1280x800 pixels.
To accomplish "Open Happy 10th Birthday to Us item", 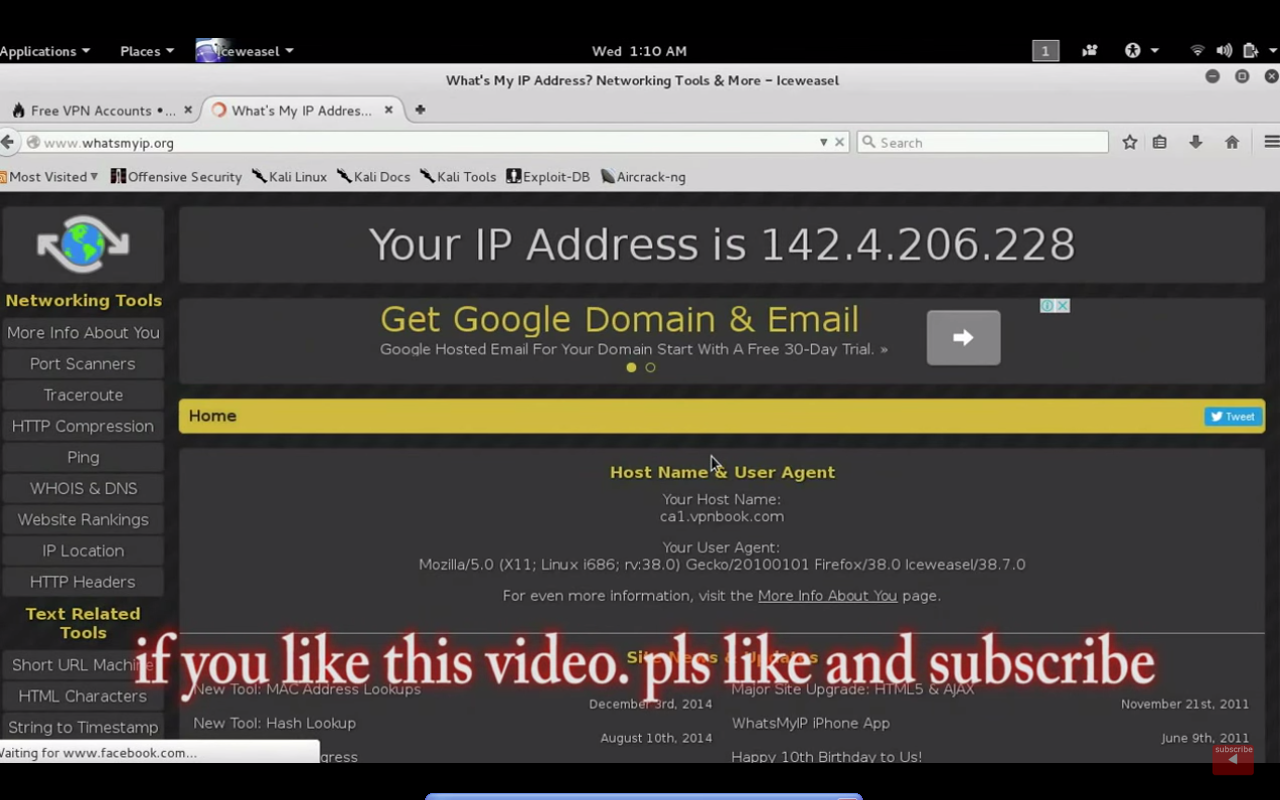I will click(826, 757).
